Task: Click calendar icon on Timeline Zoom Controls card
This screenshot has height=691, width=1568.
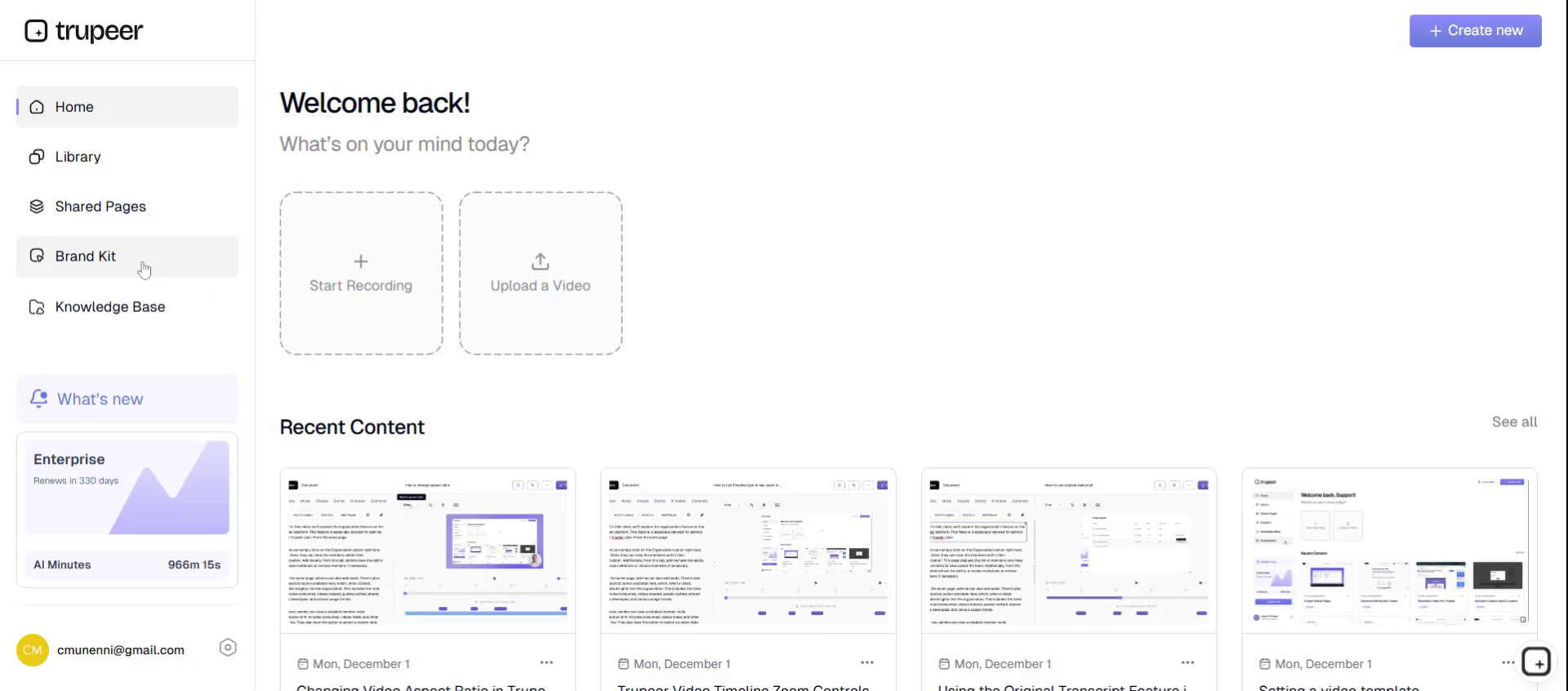Action: pos(624,664)
